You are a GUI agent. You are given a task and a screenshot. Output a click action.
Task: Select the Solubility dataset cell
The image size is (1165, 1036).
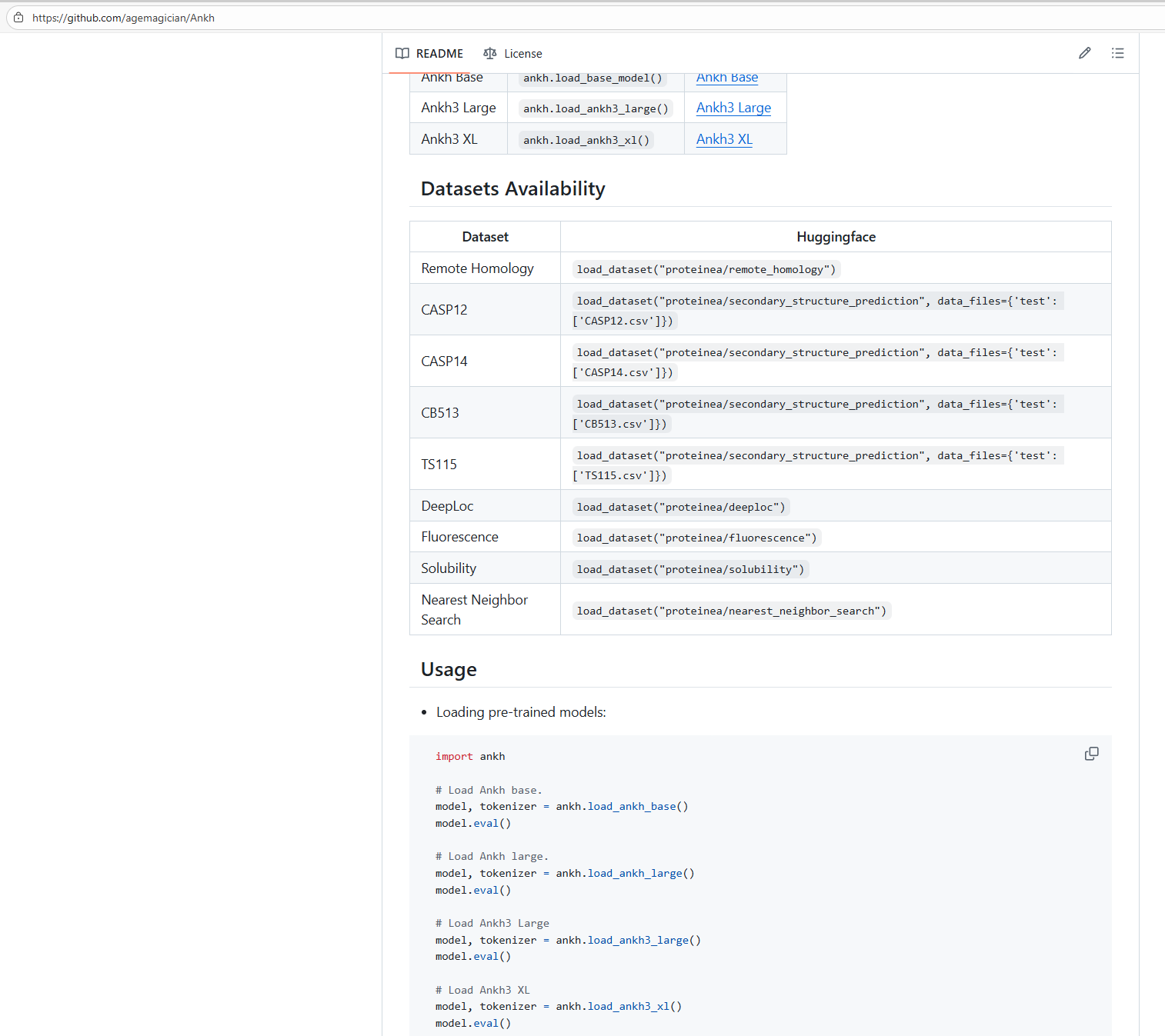485,568
